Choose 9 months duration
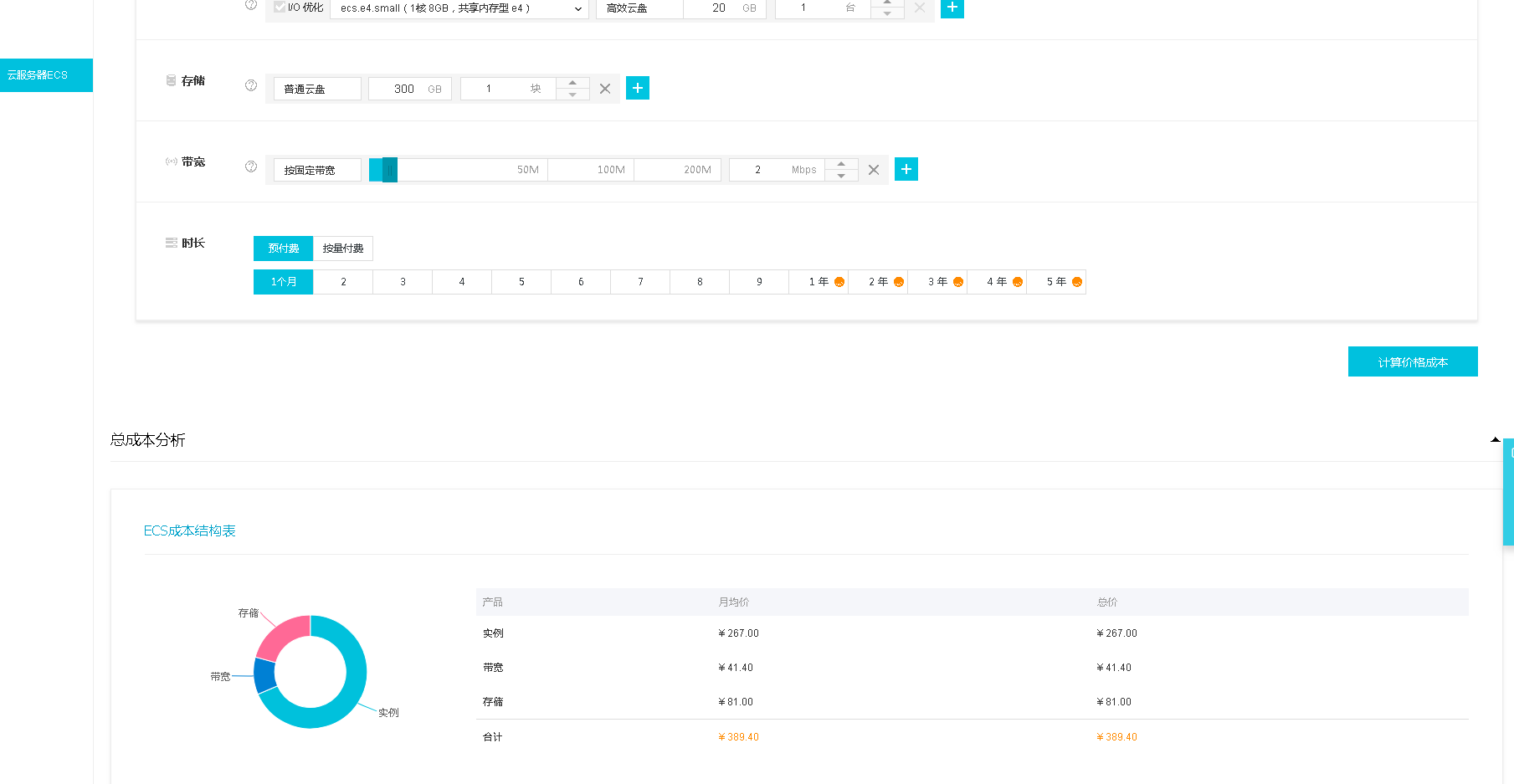 click(x=759, y=282)
